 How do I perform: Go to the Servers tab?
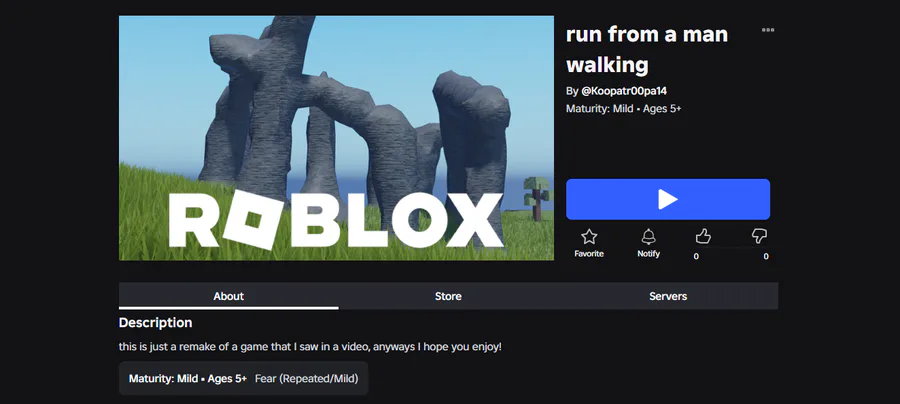click(668, 296)
